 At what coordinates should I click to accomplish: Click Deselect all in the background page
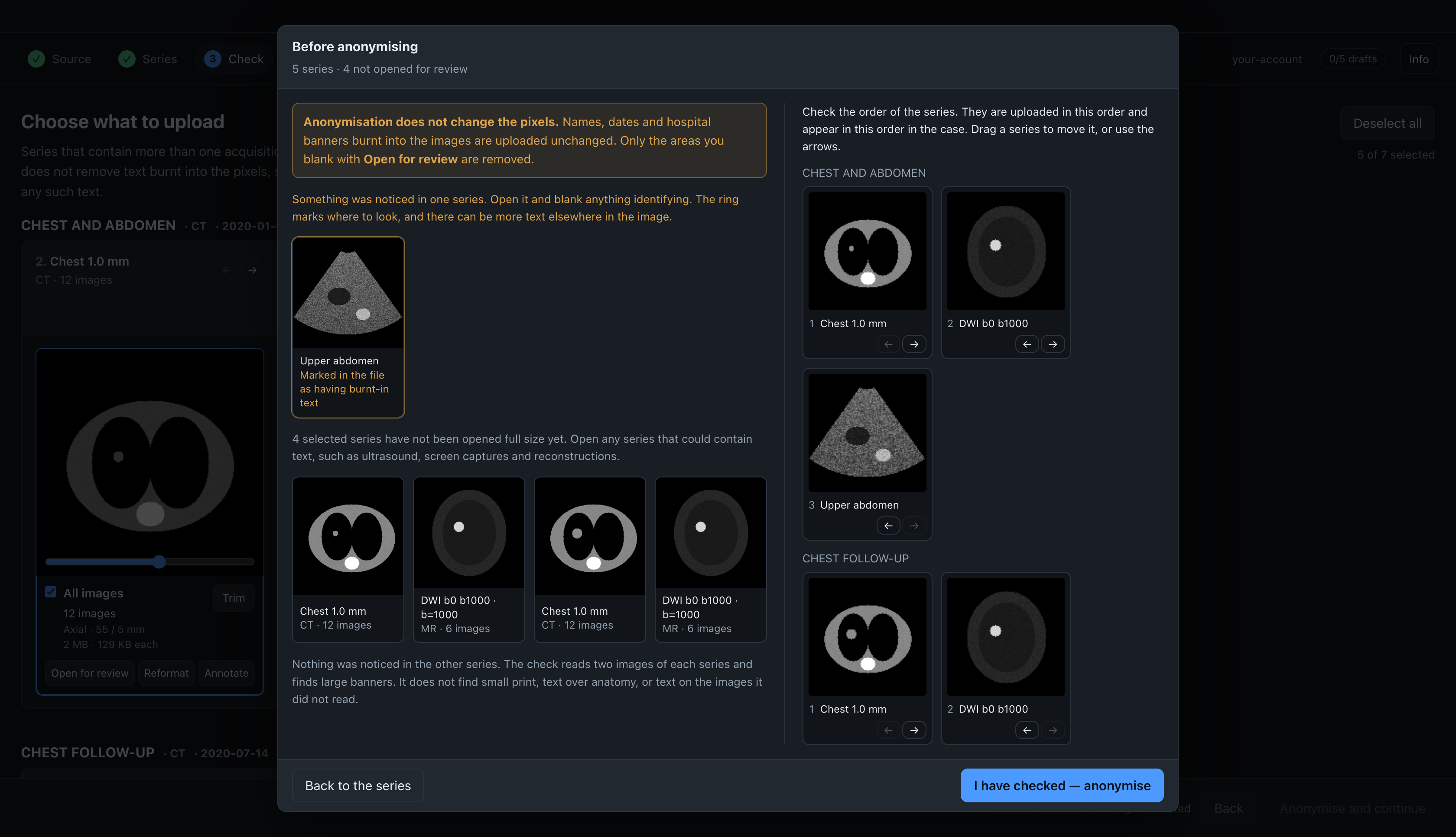1387,123
